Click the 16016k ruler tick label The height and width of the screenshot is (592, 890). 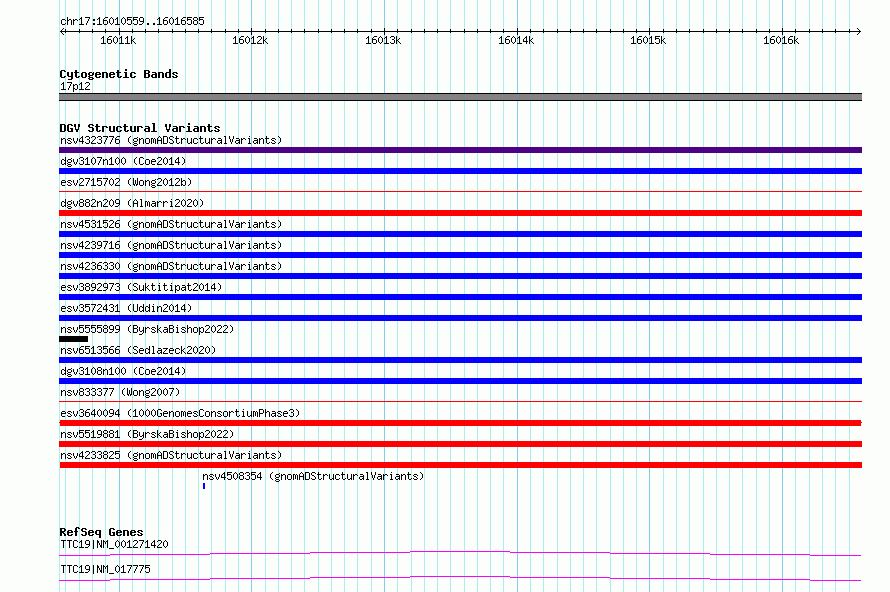(x=781, y=40)
